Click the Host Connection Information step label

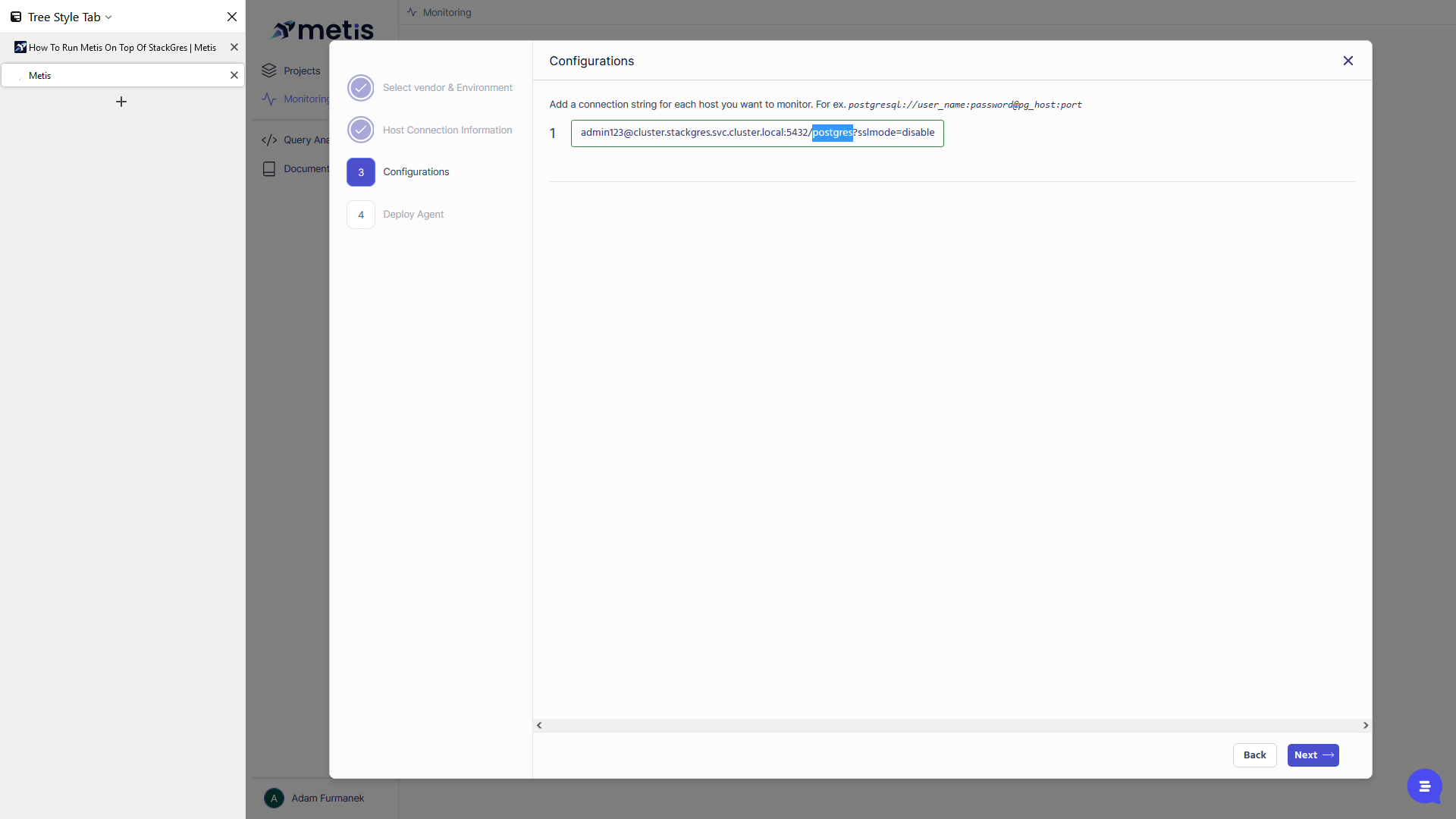click(447, 130)
